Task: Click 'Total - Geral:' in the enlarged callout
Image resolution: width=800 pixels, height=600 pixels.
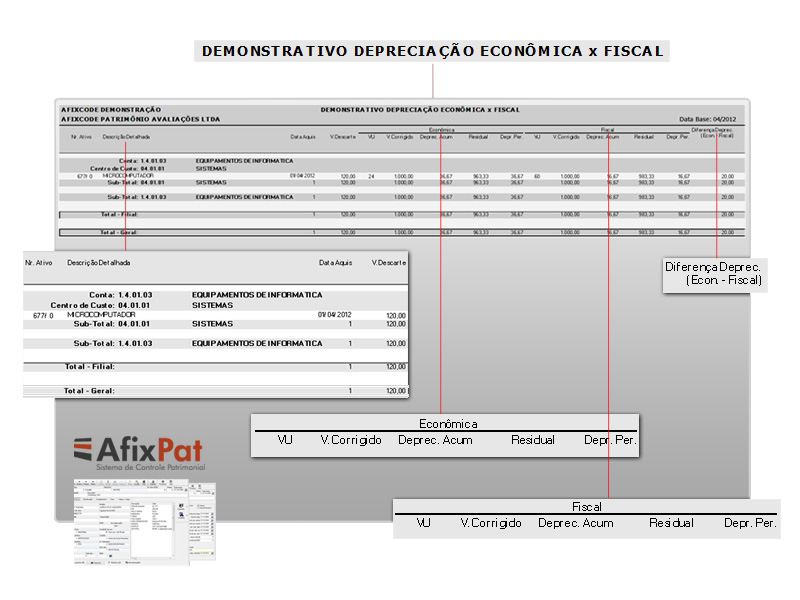Action: (89, 391)
